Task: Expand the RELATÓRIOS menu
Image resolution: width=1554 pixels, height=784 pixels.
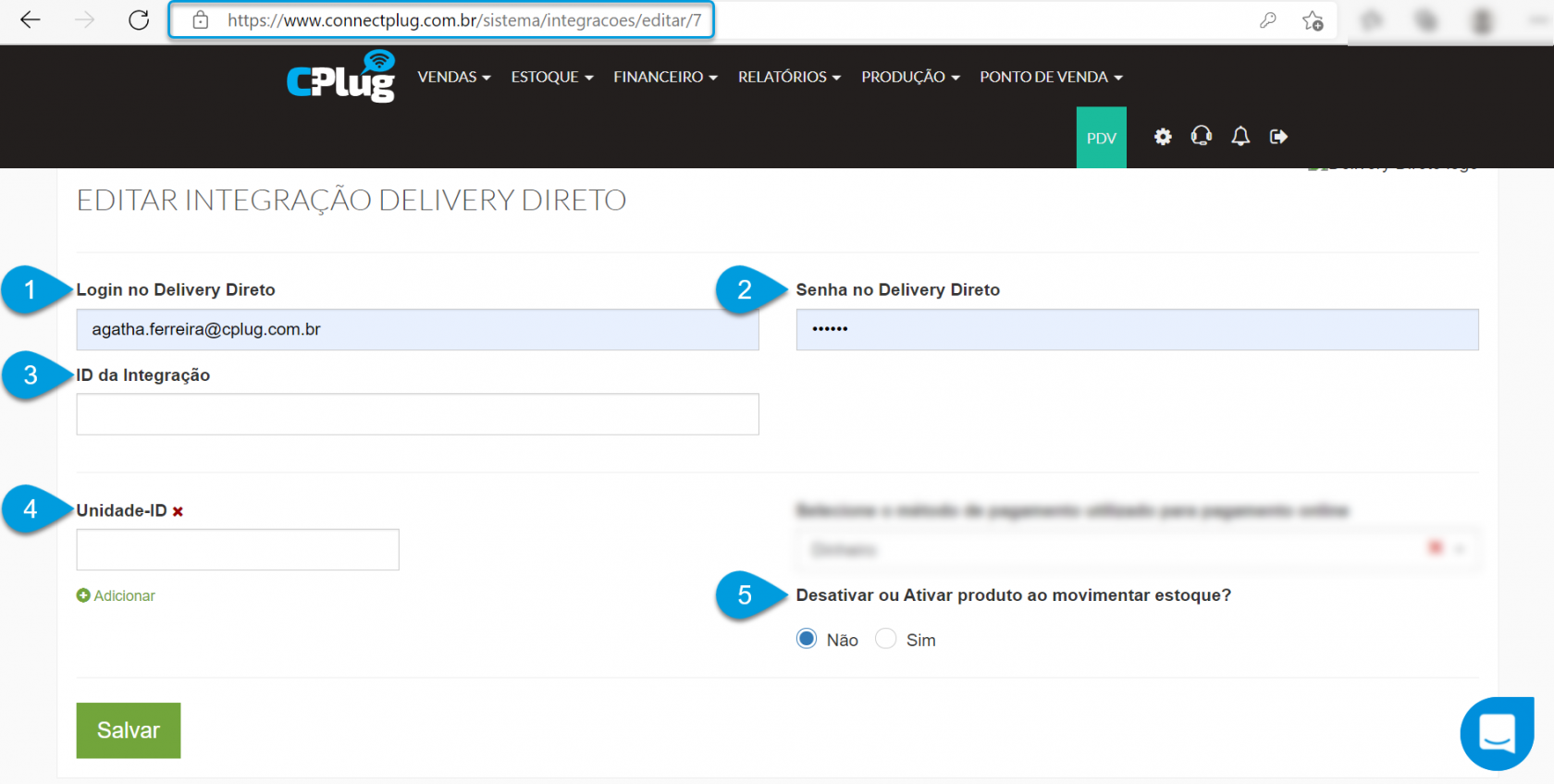Action: point(790,77)
